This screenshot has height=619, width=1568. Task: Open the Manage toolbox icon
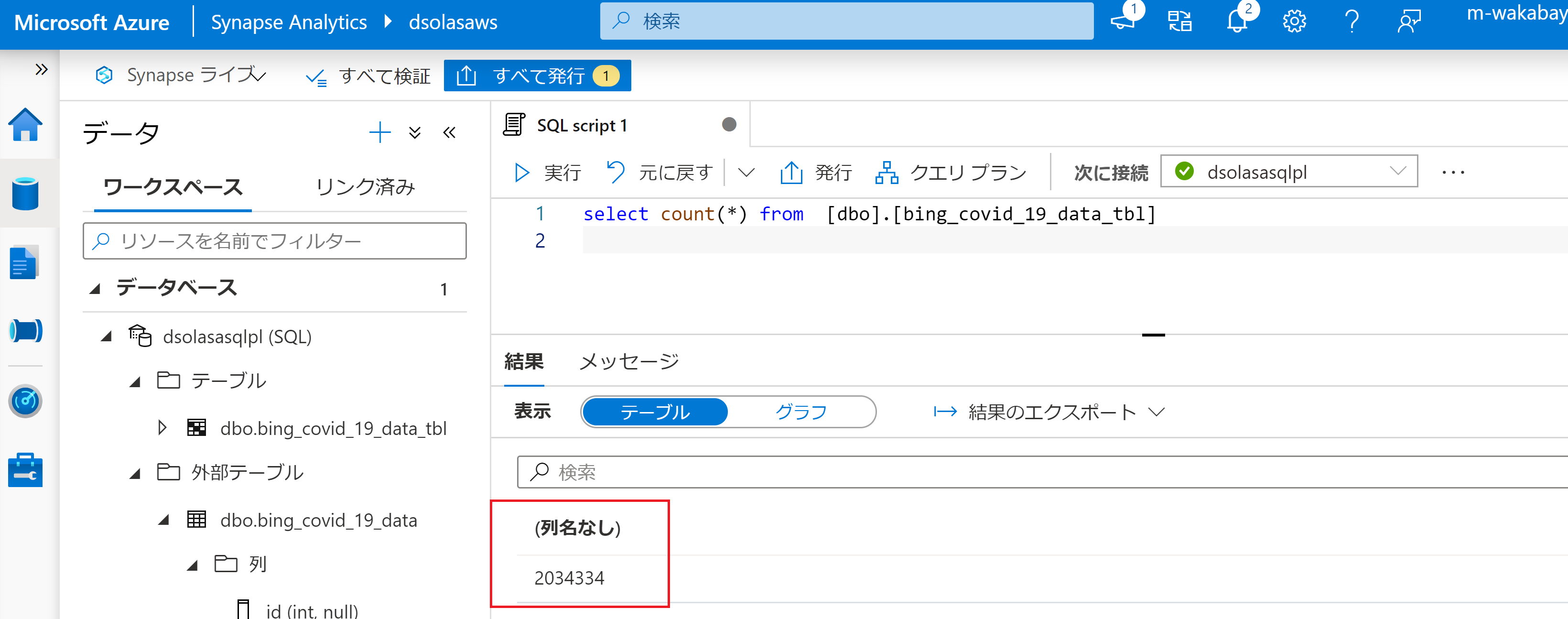[x=25, y=470]
